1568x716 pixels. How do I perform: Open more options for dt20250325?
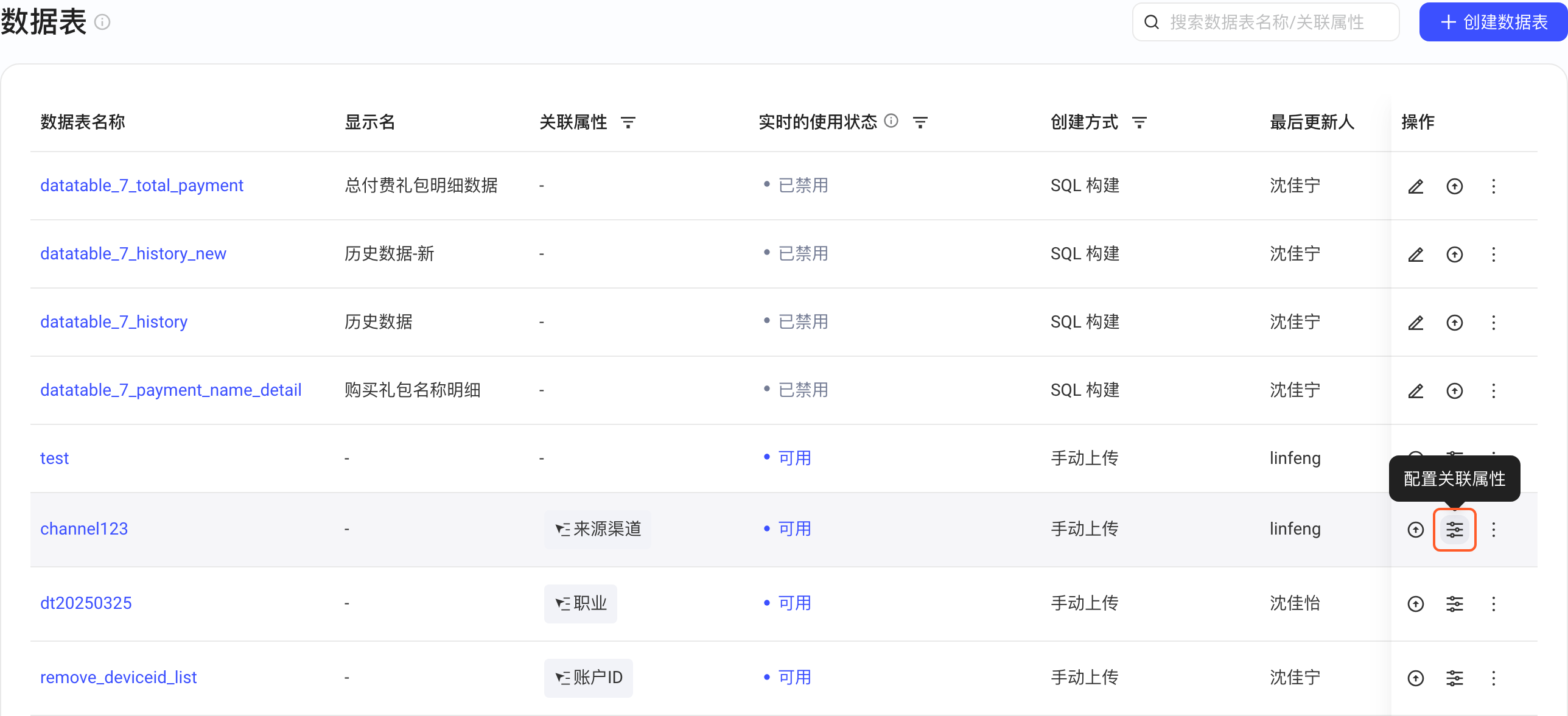[x=1494, y=604]
